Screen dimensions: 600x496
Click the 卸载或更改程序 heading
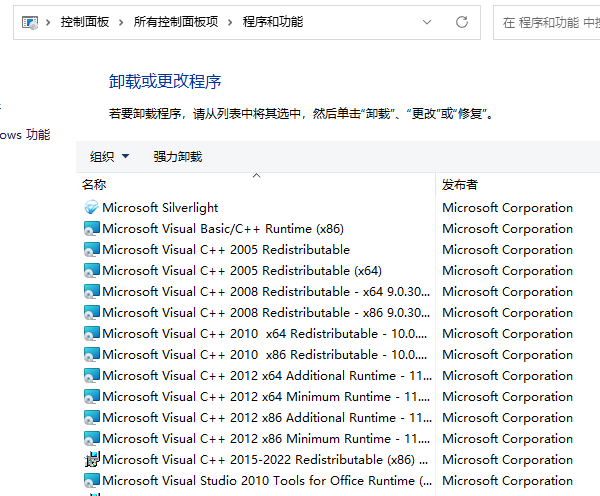165,81
